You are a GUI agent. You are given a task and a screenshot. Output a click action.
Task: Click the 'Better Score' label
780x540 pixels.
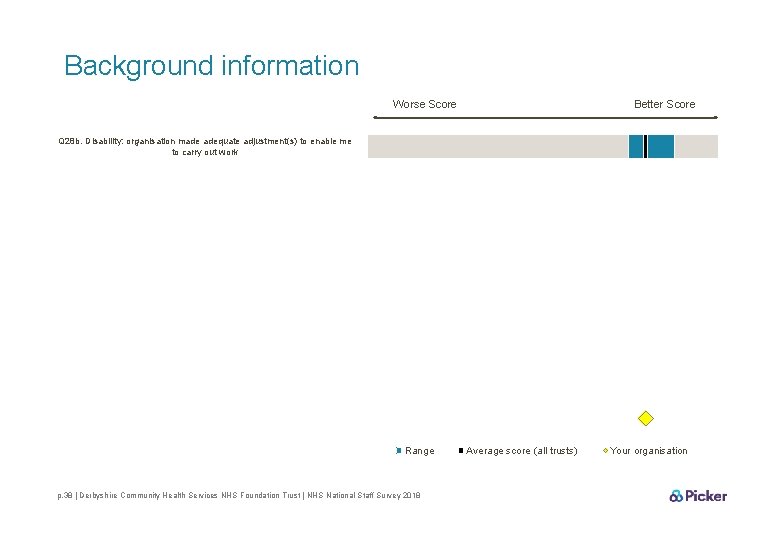coord(665,104)
